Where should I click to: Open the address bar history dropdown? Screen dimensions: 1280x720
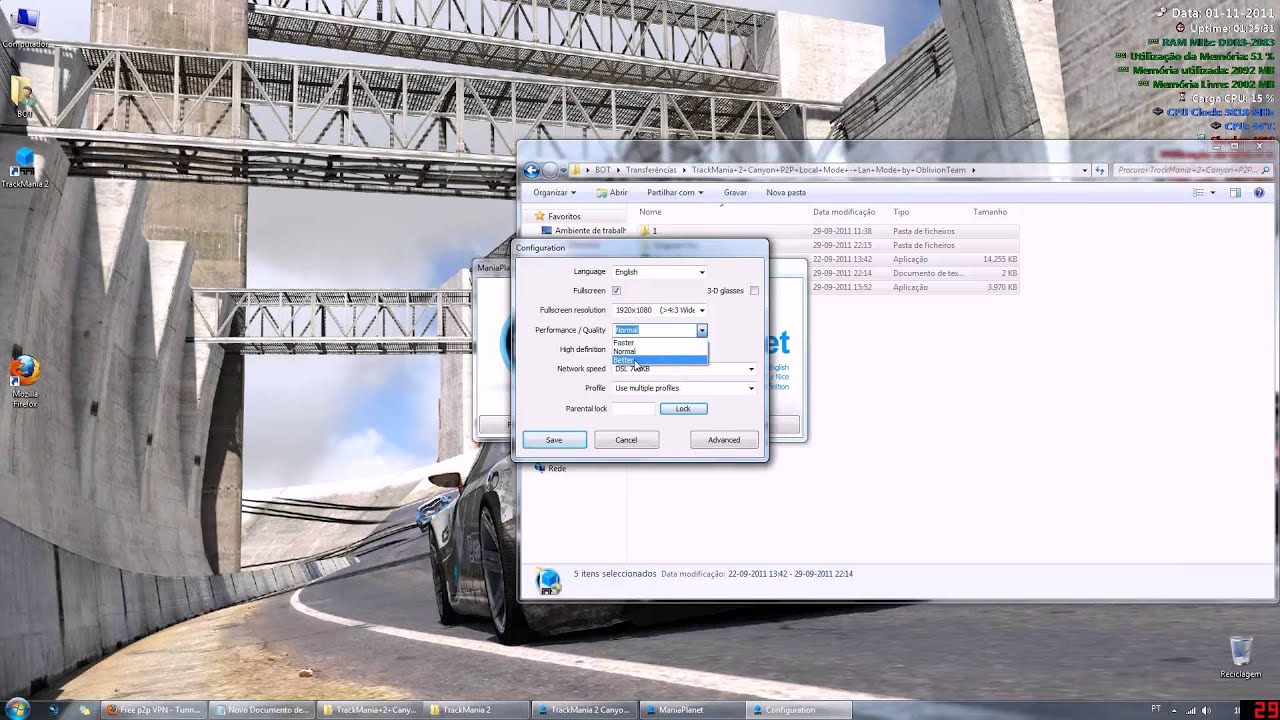(1085, 170)
